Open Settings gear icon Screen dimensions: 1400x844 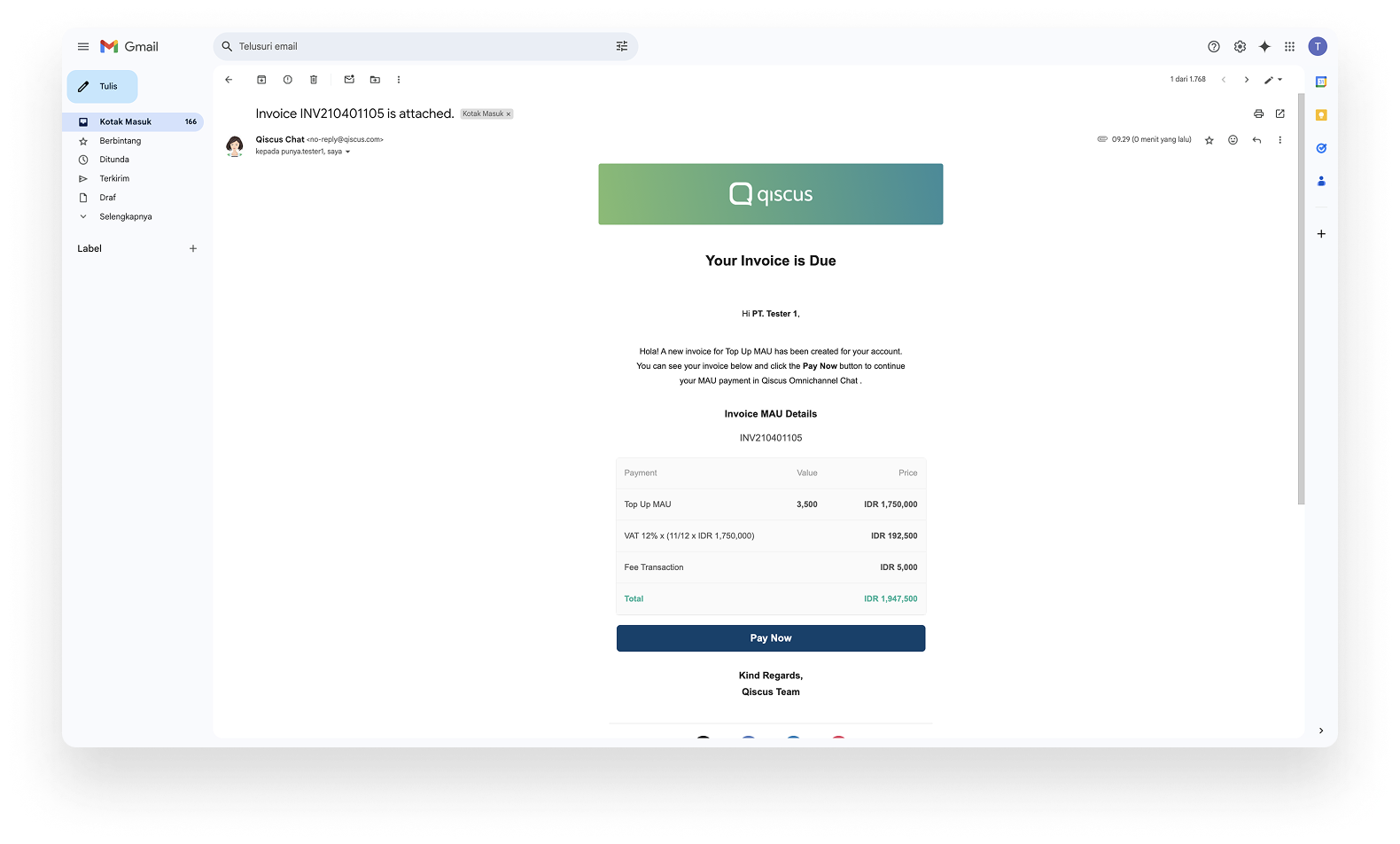point(1240,46)
